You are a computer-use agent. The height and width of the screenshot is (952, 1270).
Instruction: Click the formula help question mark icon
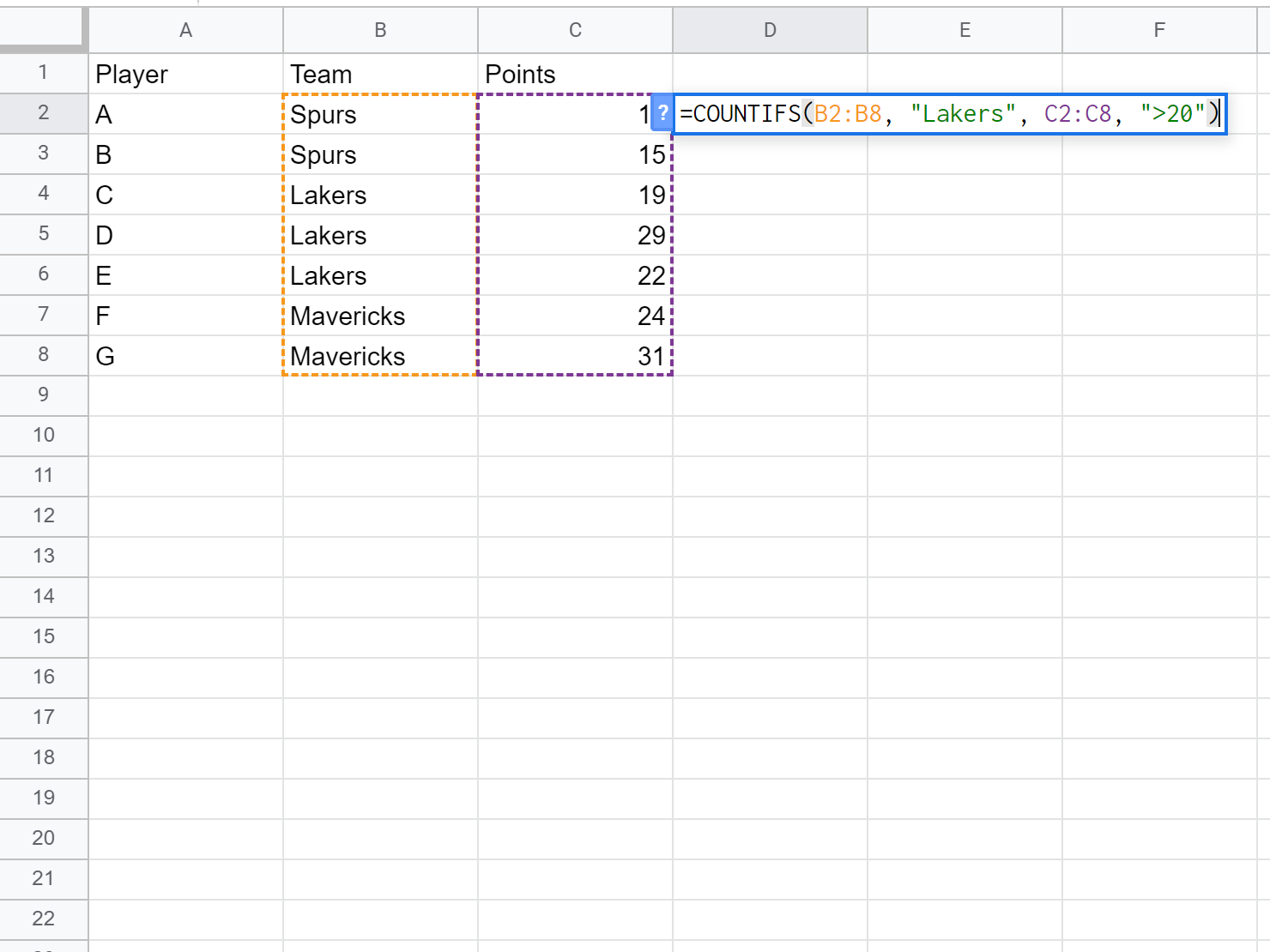661,112
